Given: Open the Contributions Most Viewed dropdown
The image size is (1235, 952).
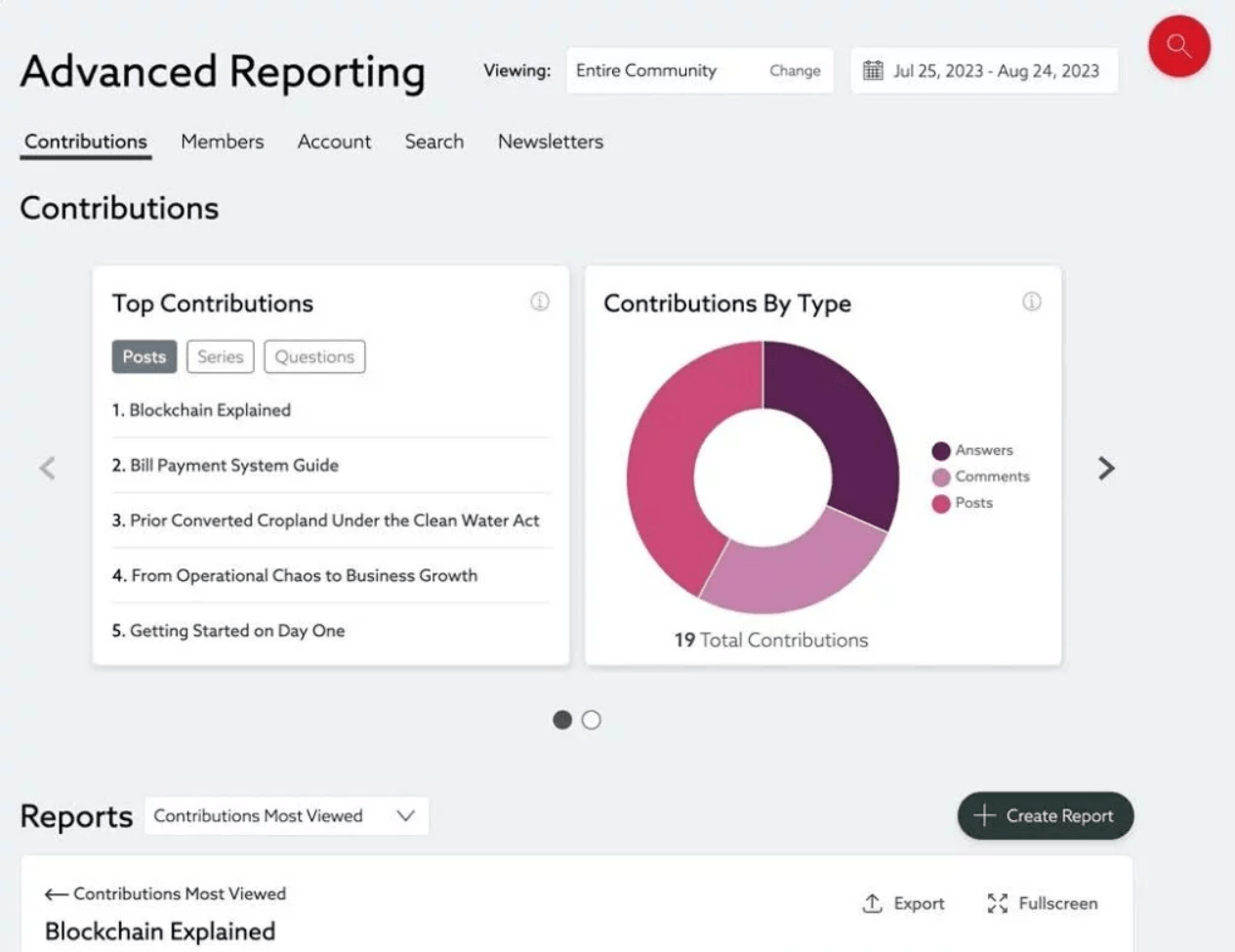Looking at the screenshot, I should (x=286, y=816).
